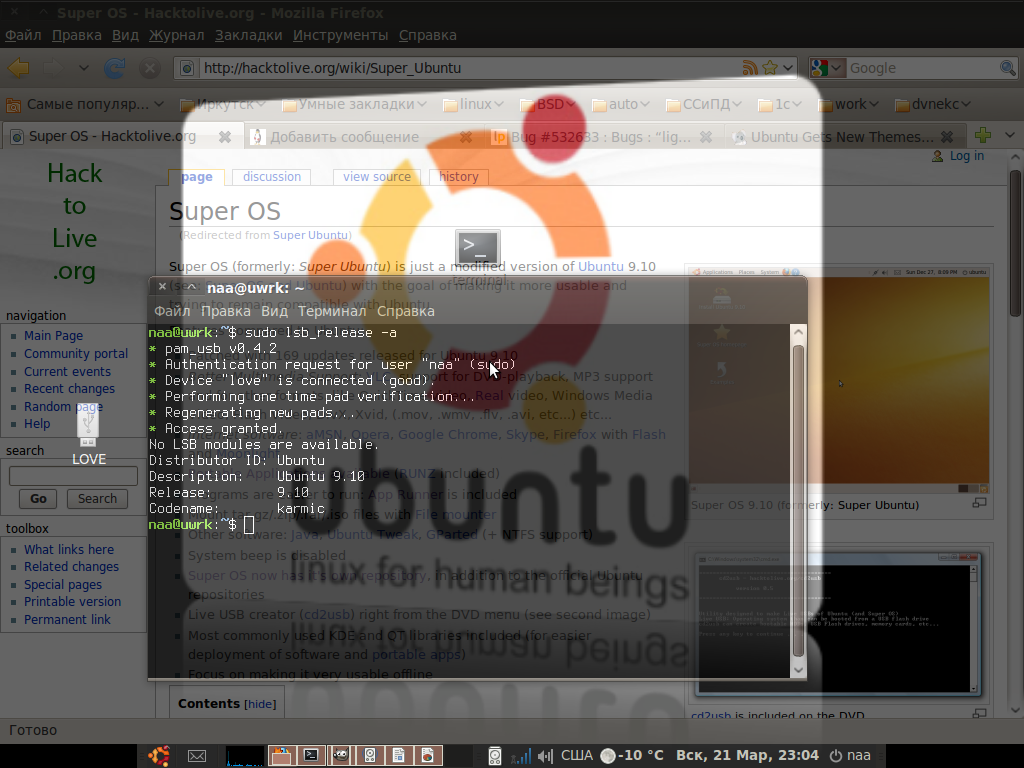Click the LOVE USB drive desktop icon

pyautogui.click(x=88, y=435)
